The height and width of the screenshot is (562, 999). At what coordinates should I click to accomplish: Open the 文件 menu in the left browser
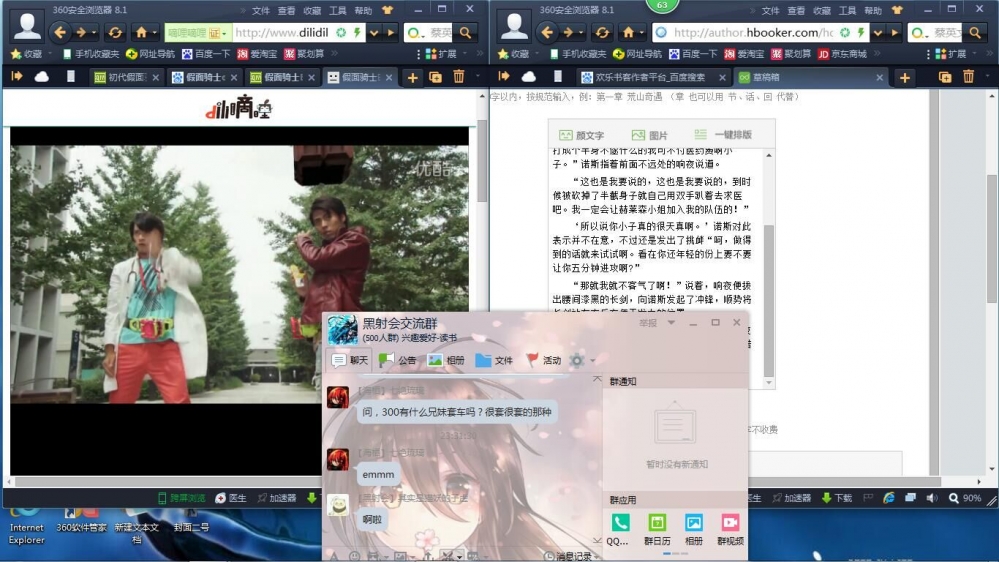tap(261, 11)
